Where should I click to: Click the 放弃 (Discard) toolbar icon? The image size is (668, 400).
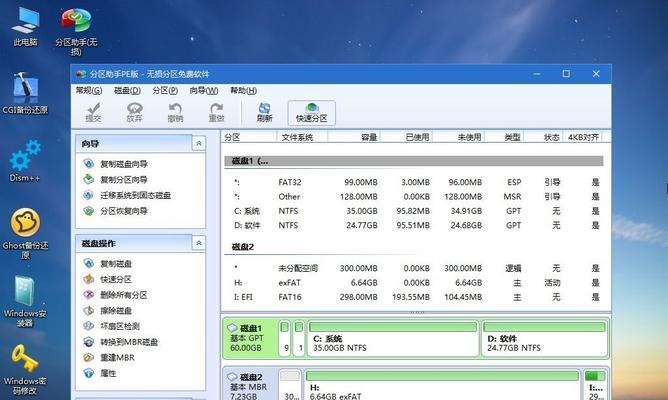pyautogui.click(x=134, y=112)
